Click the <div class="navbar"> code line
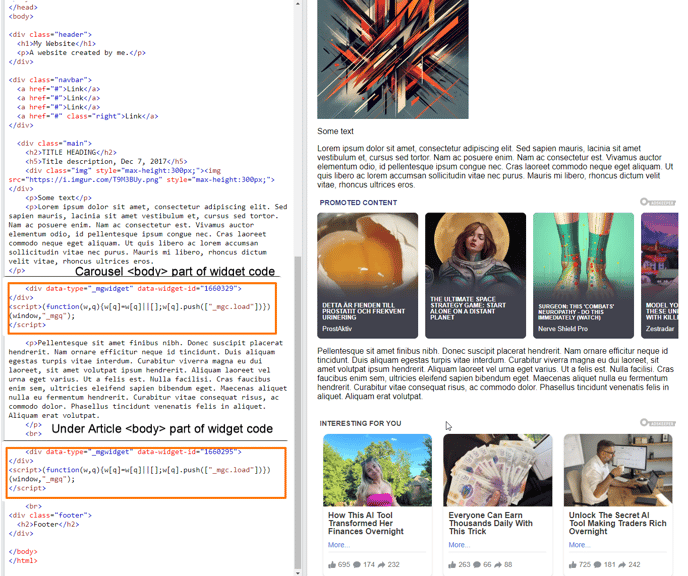The image size is (688, 576). 50,80
